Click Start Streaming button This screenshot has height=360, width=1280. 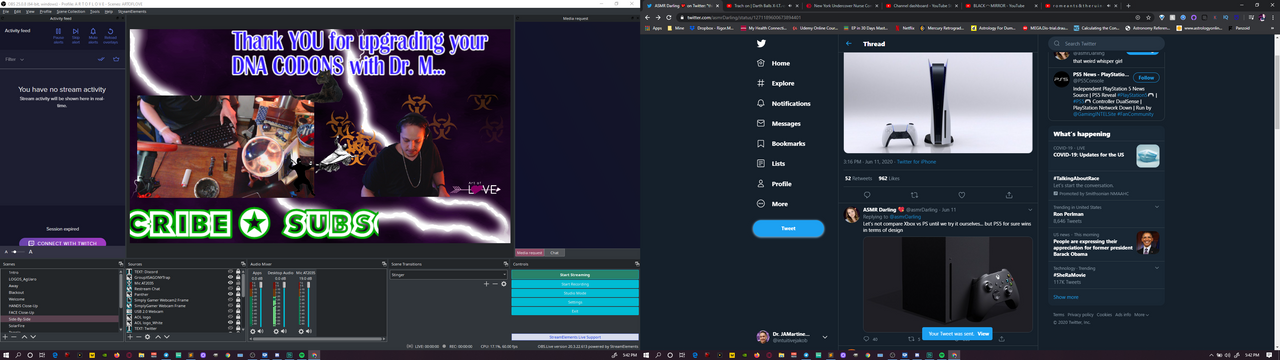575,274
